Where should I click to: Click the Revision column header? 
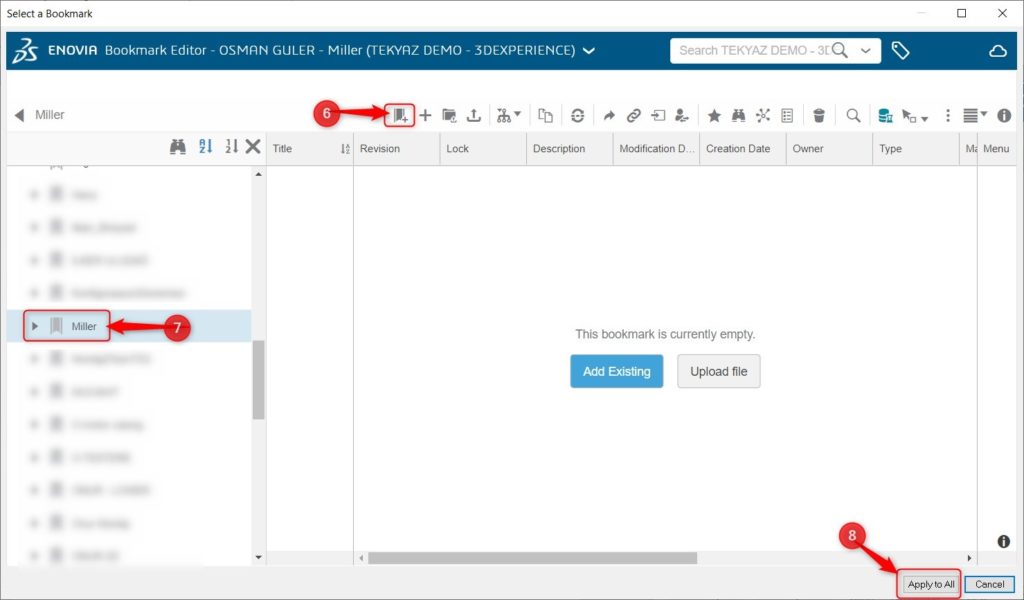[396, 149]
